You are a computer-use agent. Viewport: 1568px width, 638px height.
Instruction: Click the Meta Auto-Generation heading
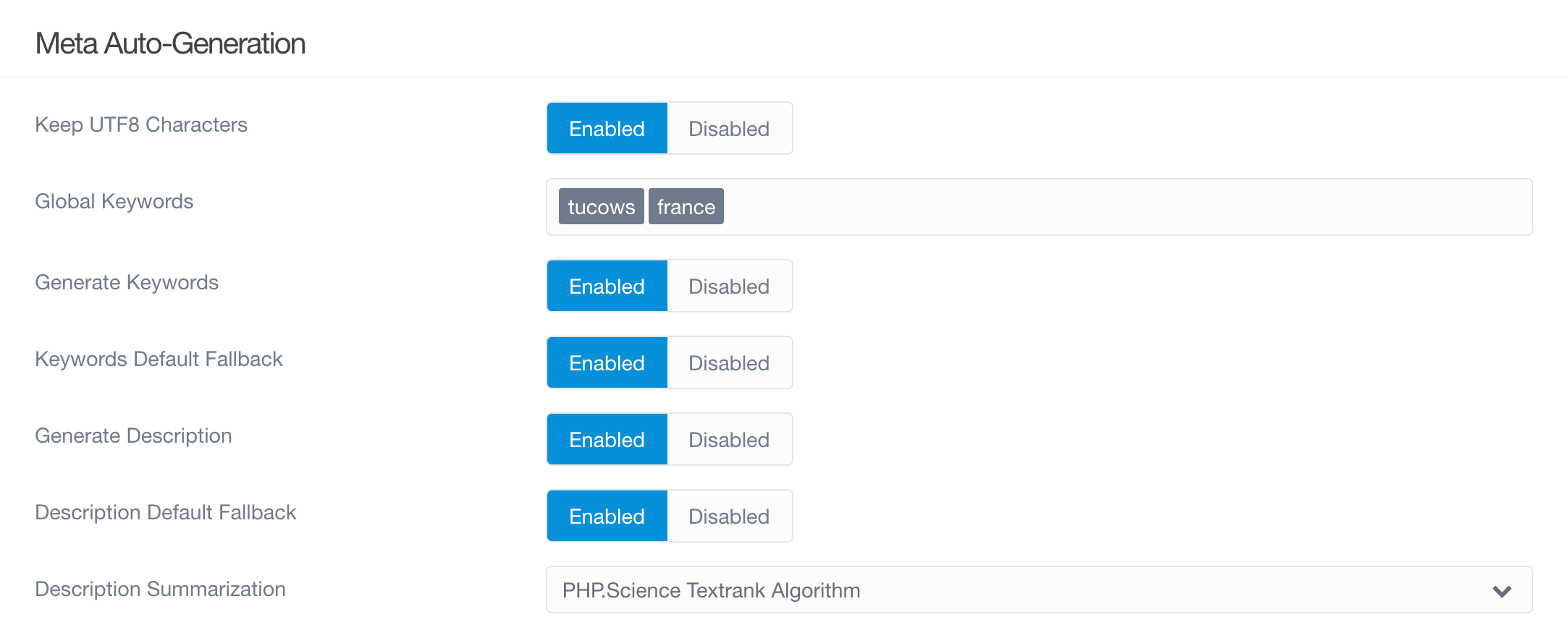pyautogui.click(x=170, y=43)
